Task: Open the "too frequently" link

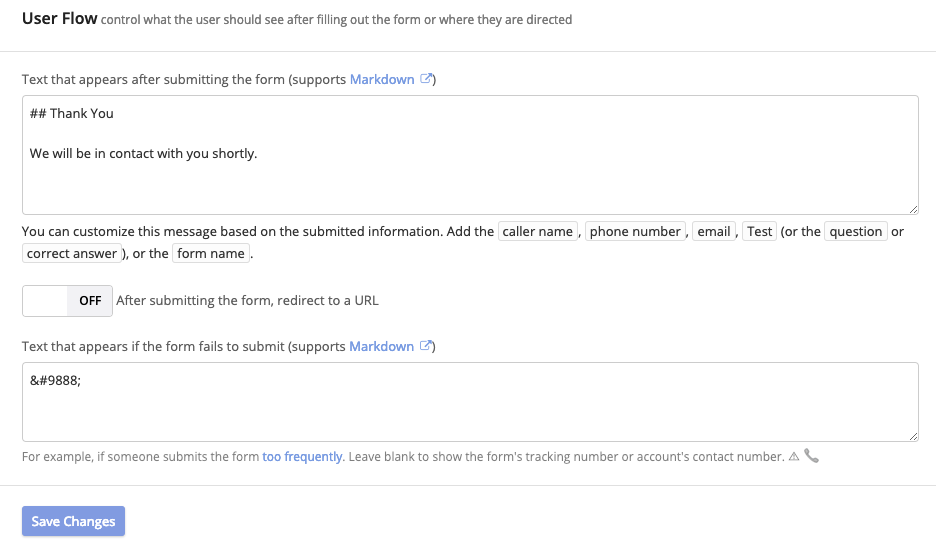Action: tap(303, 456)
